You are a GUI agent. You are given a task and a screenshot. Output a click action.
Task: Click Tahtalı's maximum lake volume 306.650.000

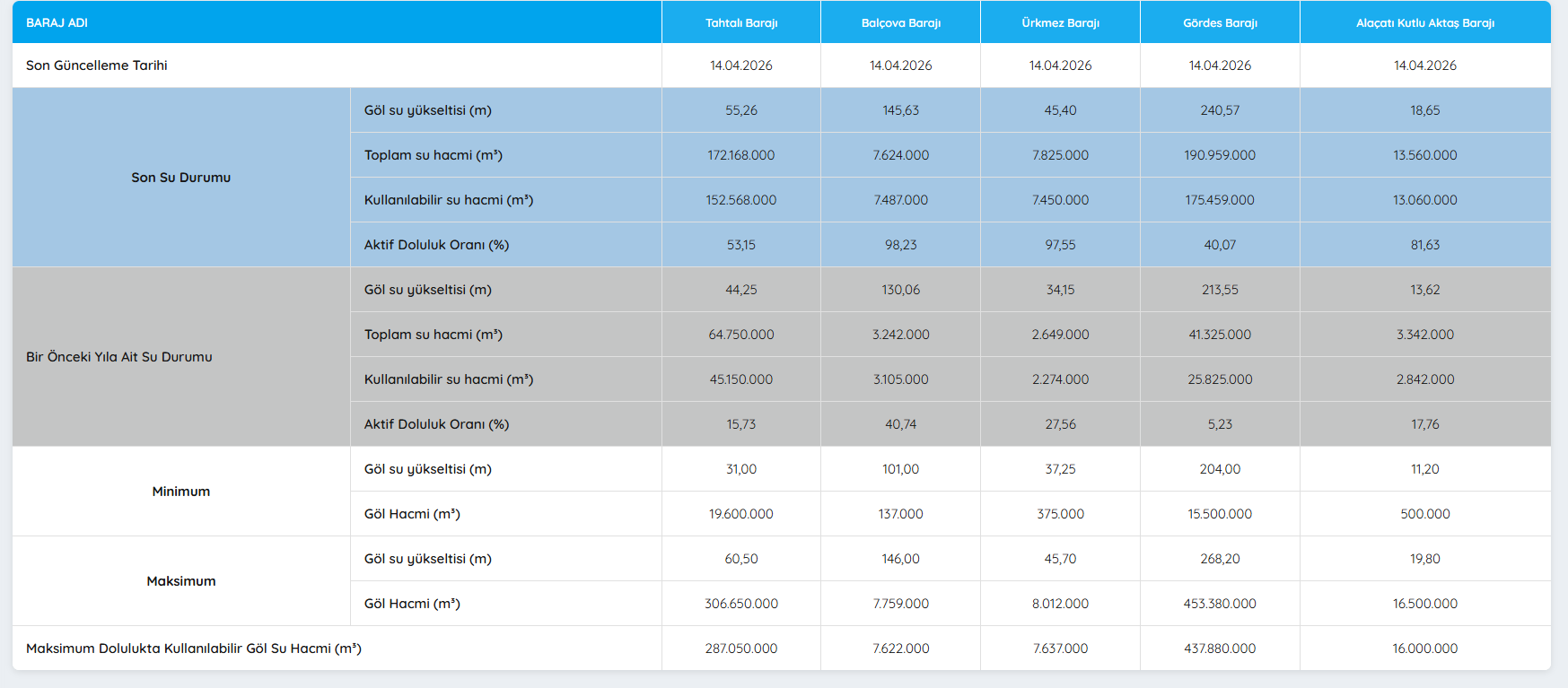coord(740,604)
